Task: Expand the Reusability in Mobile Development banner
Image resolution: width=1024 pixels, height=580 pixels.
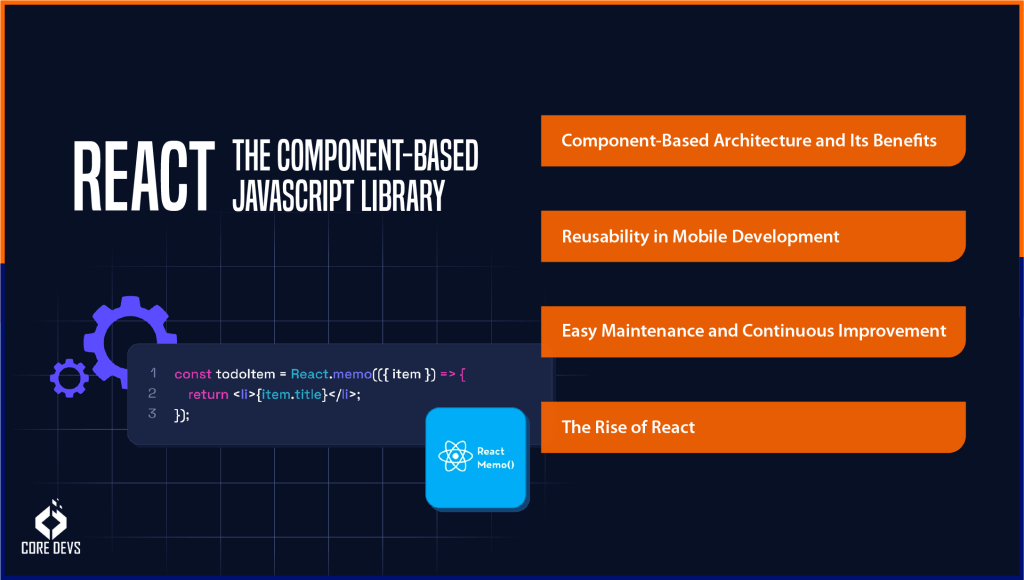Action: click(753, 236)
